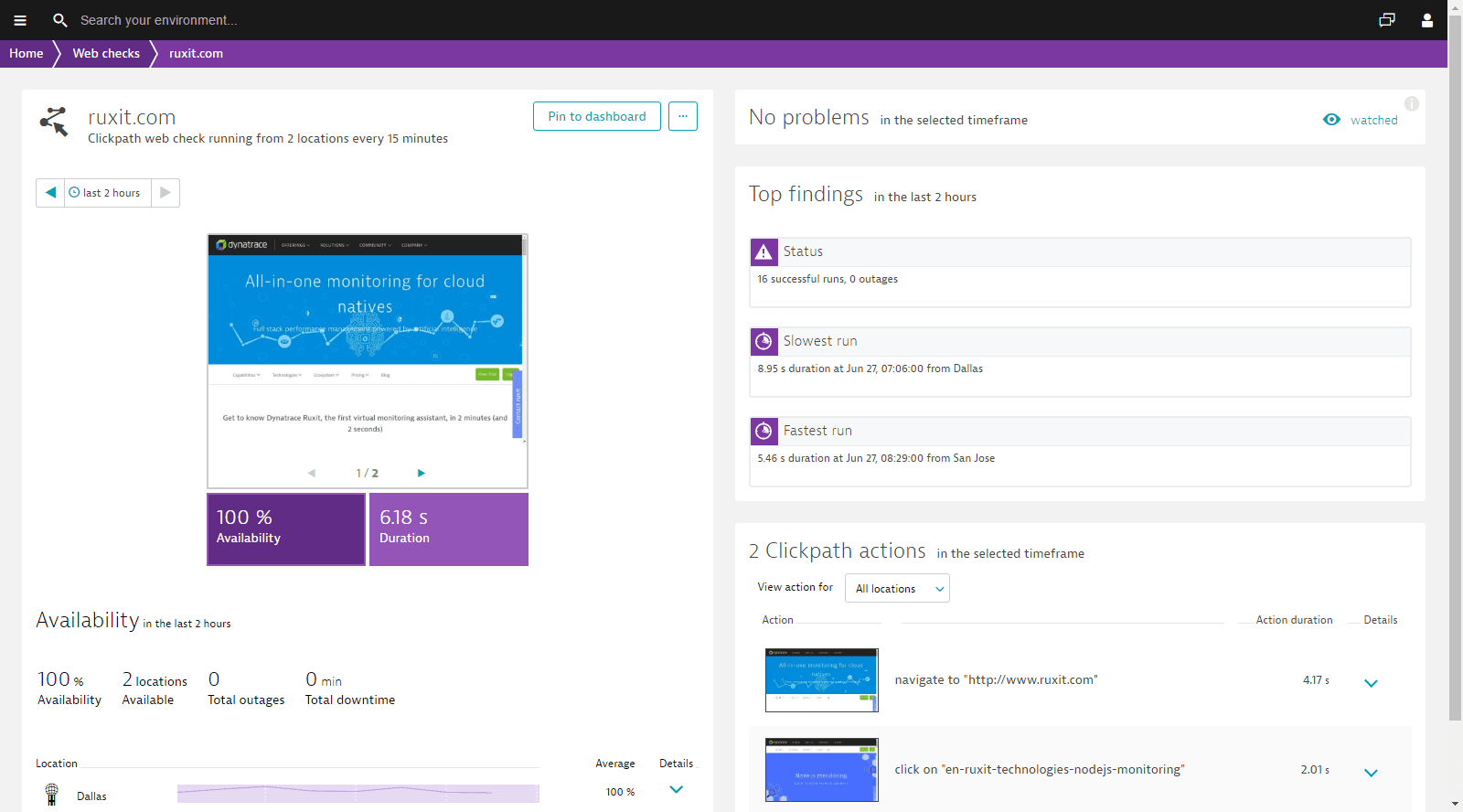Expand details for navigate to ruxit.com action

(x=1371, y=683)
